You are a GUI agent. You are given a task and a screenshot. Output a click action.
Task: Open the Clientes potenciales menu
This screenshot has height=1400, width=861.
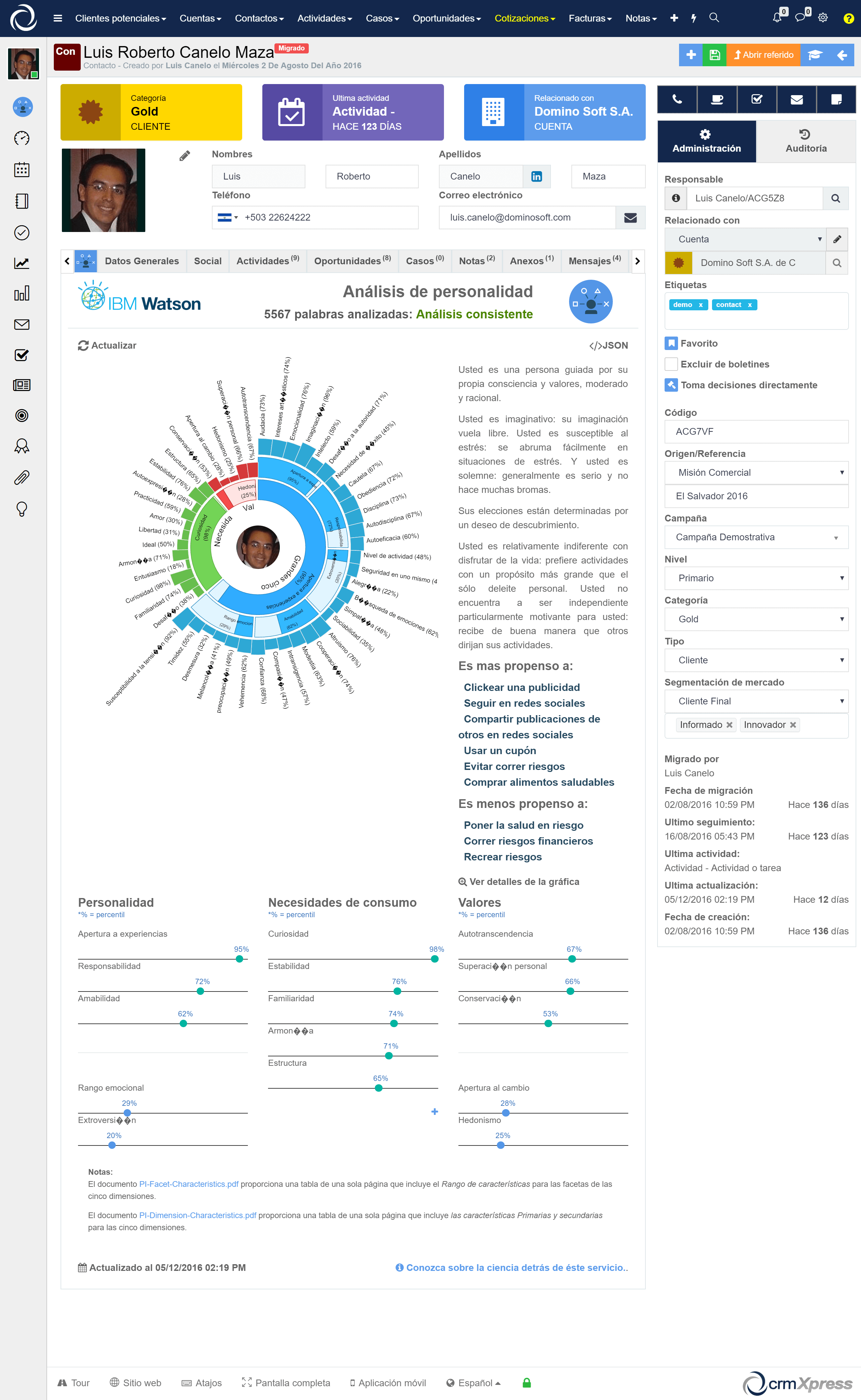click(x=121, y=18)
